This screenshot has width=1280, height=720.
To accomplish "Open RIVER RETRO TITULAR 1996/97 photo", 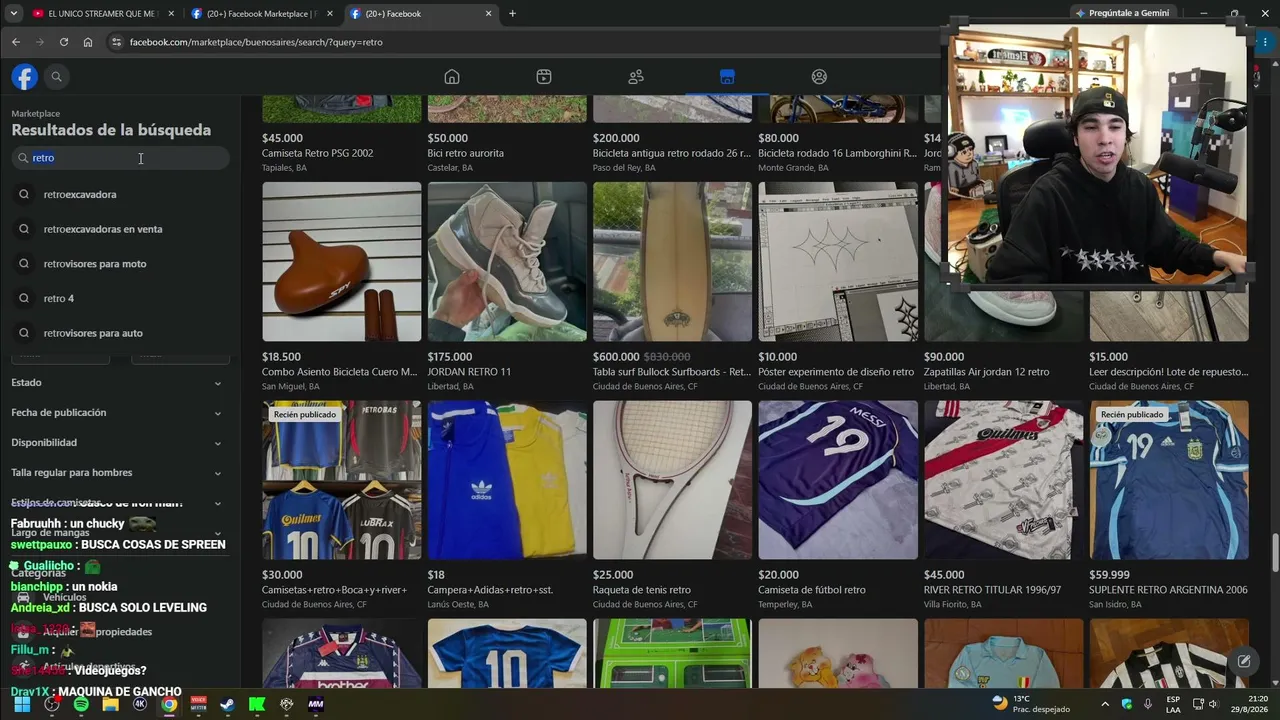I will point(1003,480).
